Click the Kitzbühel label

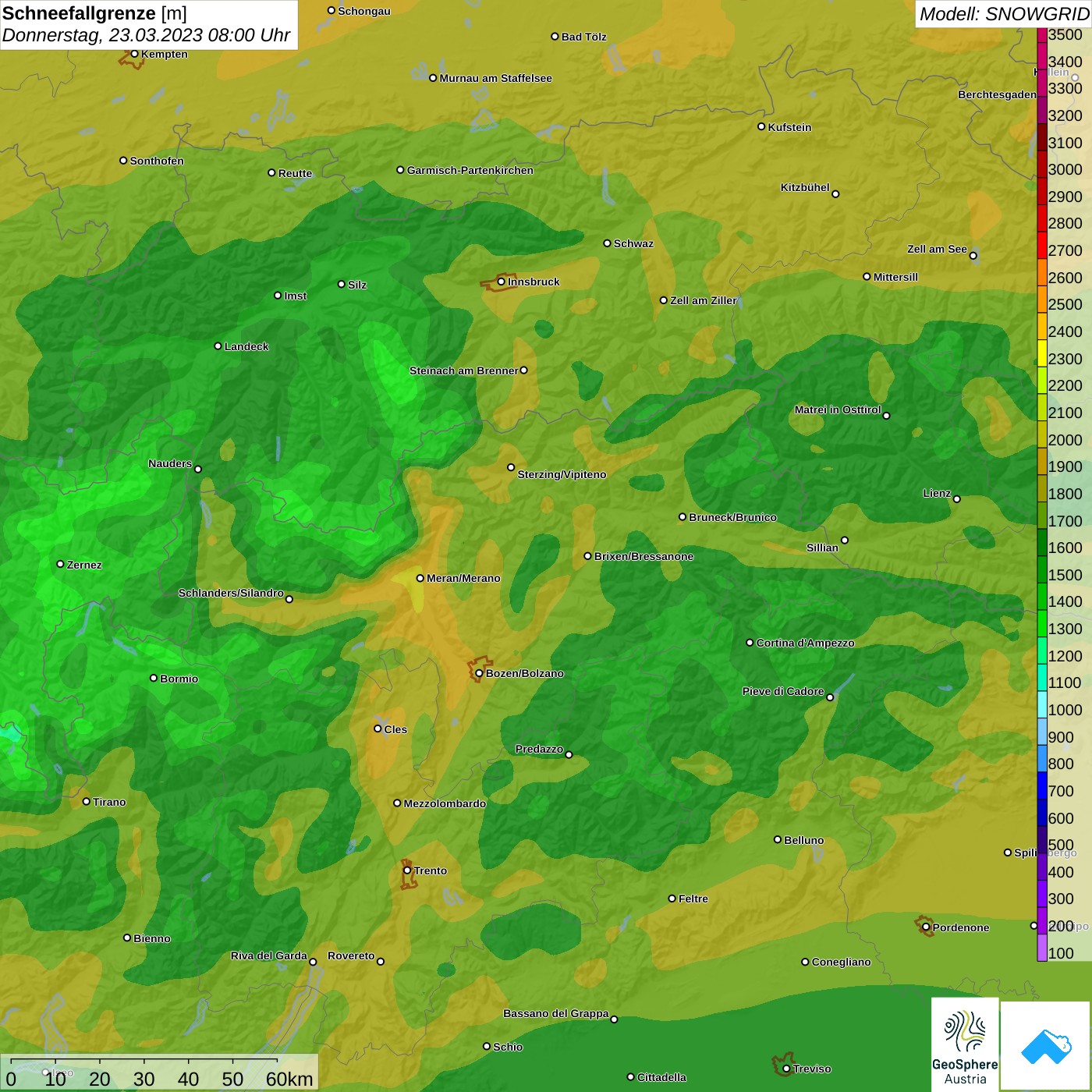tap(805, 187)
